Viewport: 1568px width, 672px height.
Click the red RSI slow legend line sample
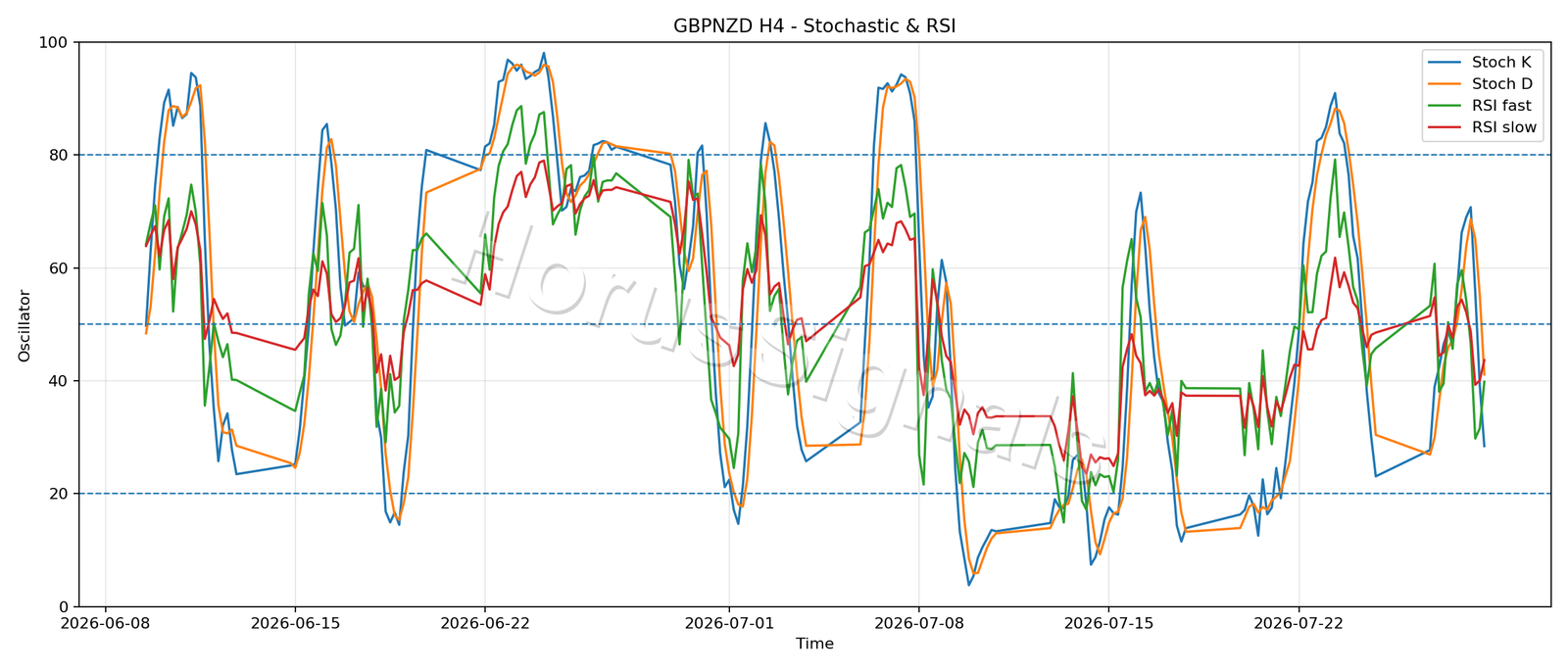tap(1446, 127)
